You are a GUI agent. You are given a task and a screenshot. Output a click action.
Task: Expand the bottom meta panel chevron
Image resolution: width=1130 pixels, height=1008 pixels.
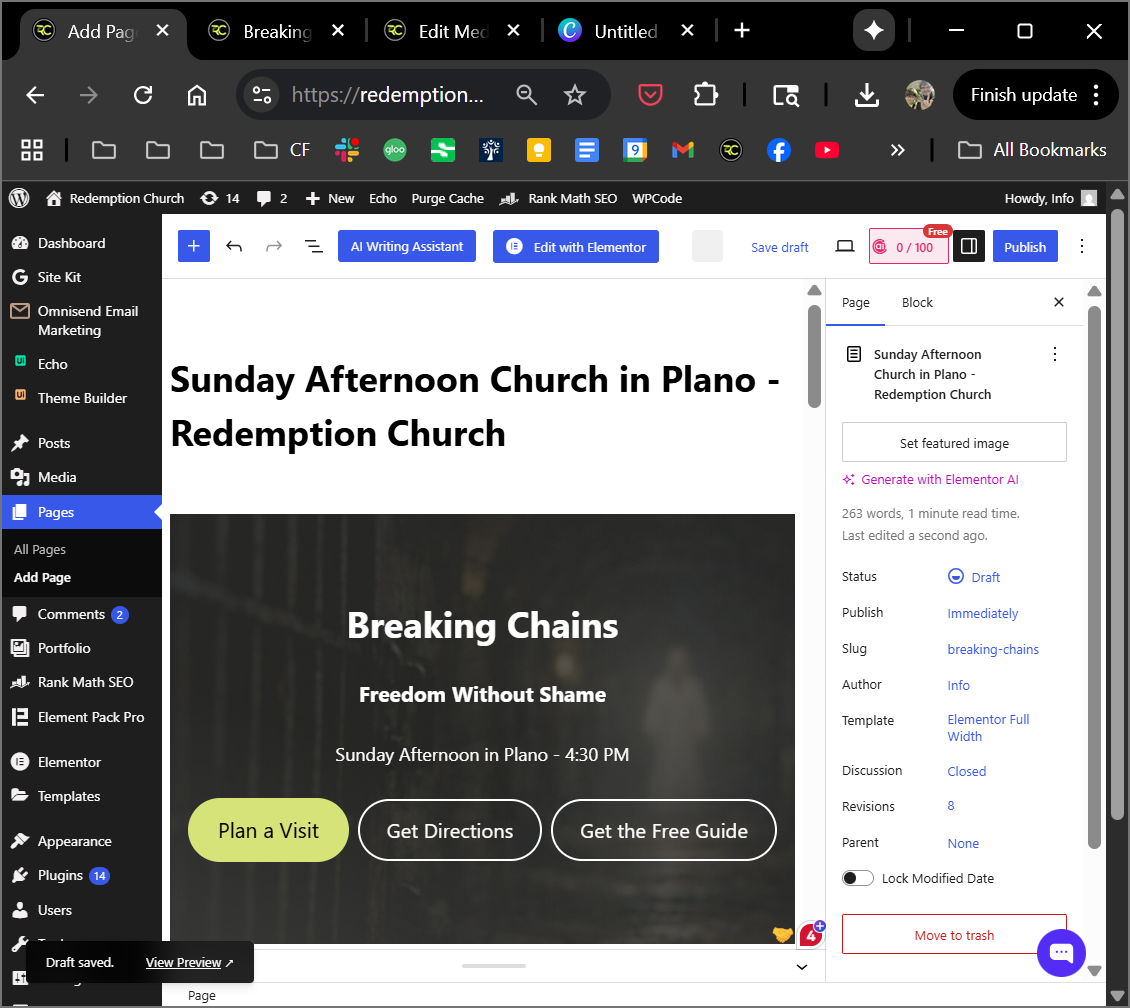coord(801,967)
